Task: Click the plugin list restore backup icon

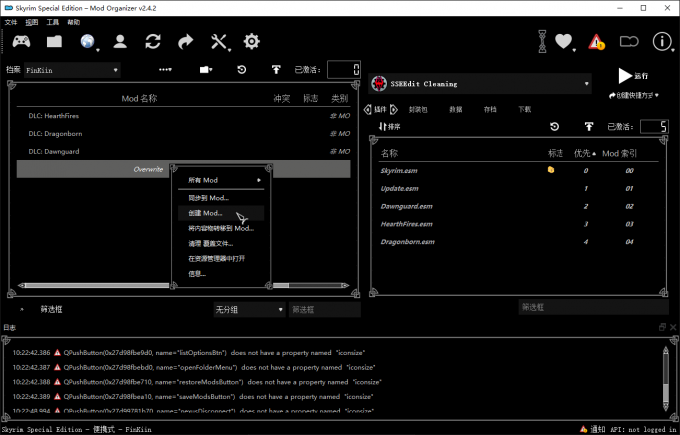Action: tap(554, 127)
